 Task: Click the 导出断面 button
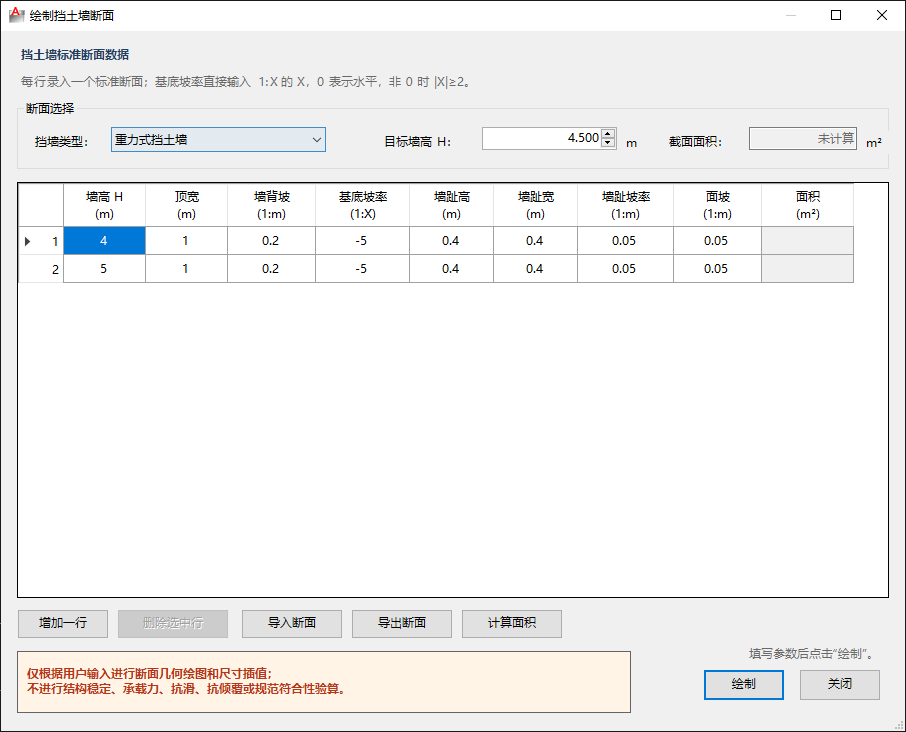(x=402, y=623)
